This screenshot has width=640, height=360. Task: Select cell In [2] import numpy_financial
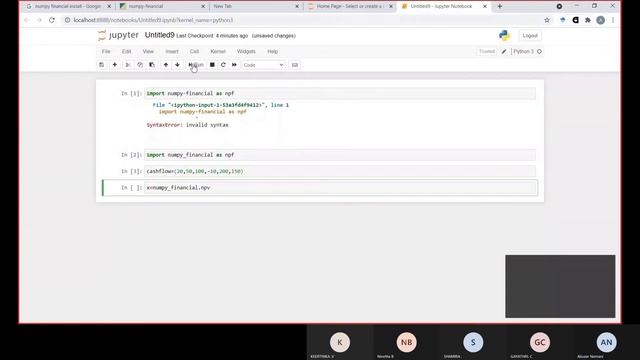(x=340, y=155)
